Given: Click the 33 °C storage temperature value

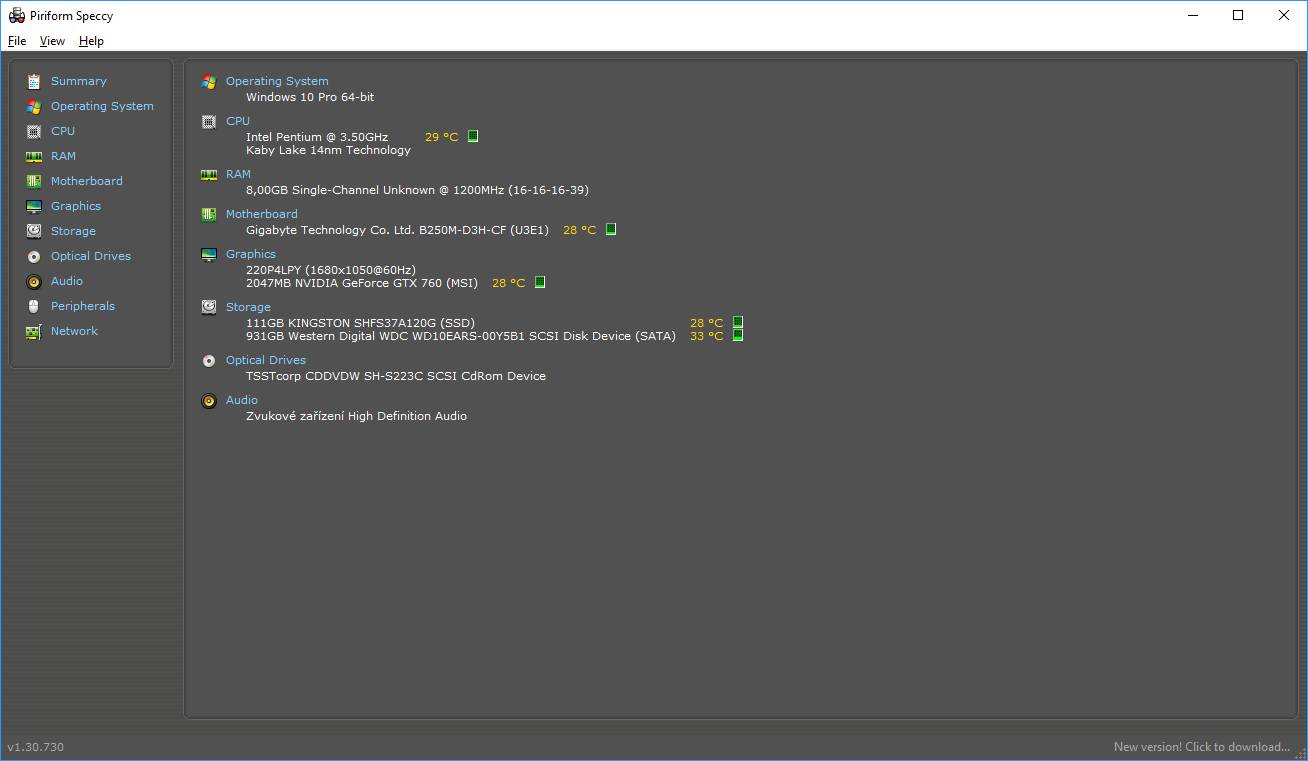Looking at the screenshot, I should pyautogui.click(x=706, y=336).
